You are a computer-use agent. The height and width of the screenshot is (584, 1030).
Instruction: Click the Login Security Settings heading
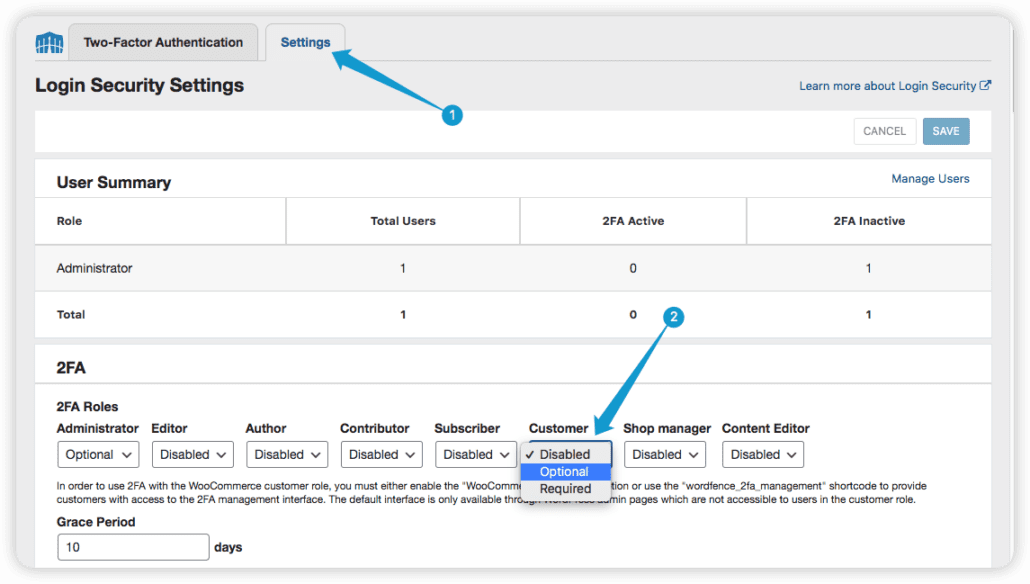point(139,85)
